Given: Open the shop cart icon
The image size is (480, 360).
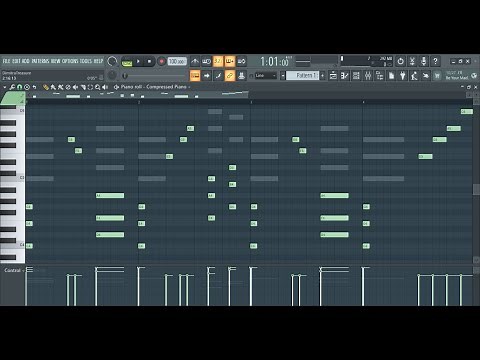Looking at the screenshot, I should click(437, 76).
